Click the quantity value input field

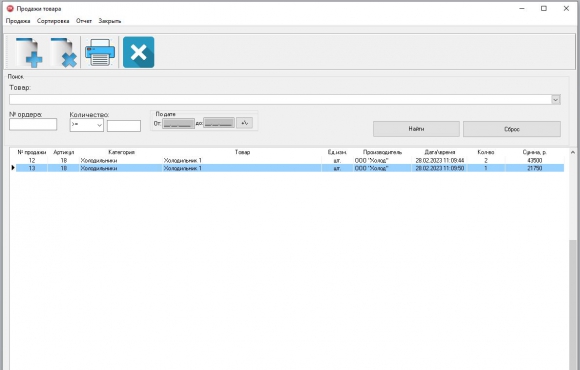tap(124, 126)
